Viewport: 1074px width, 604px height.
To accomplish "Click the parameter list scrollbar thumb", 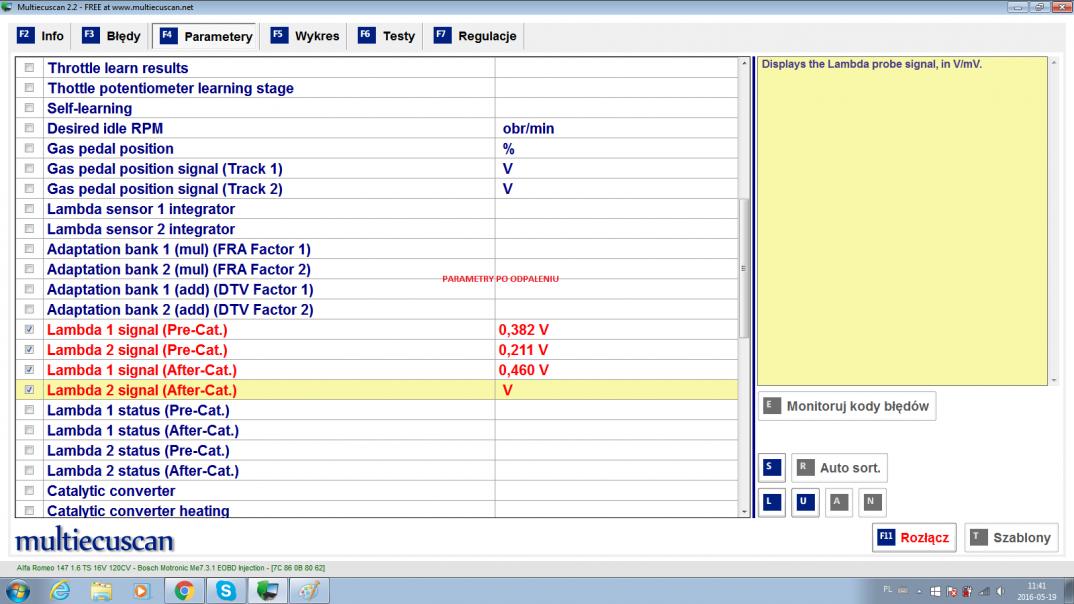I will click(744, 268).
